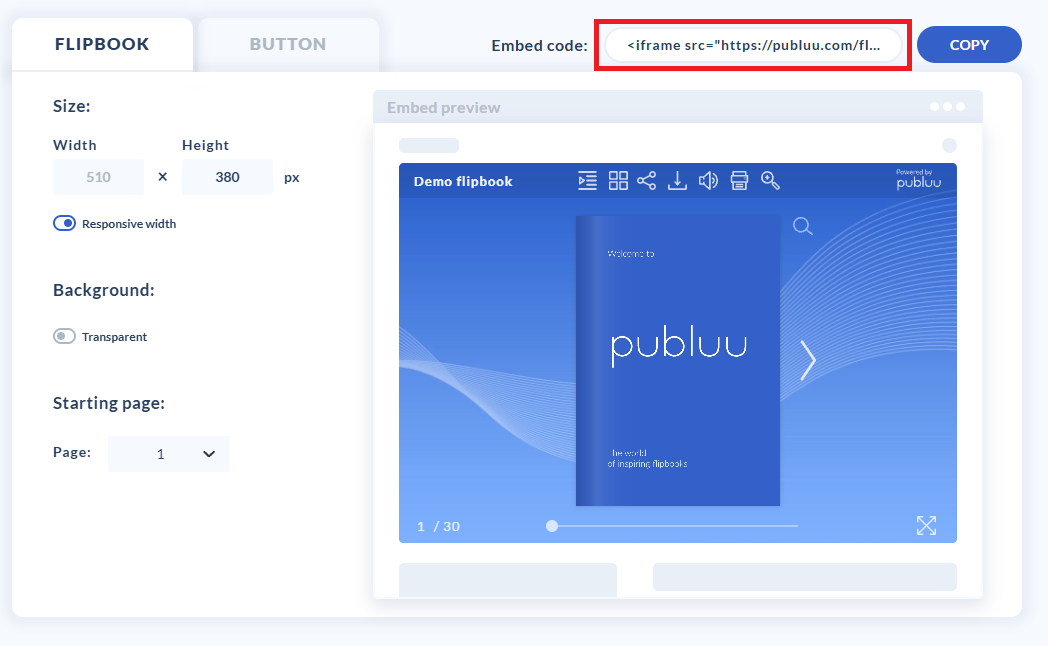
Task: Open the table of contents icon
Action: (587, 180)
